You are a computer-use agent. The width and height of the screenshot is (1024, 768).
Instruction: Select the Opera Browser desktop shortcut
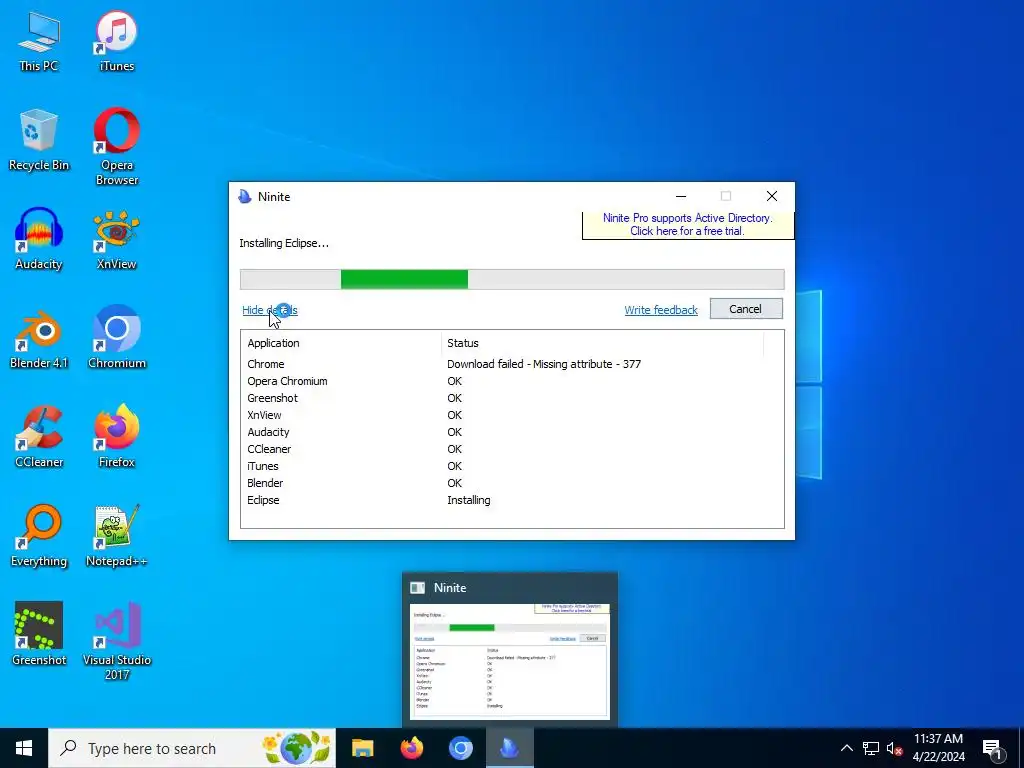tap(116, 147)
